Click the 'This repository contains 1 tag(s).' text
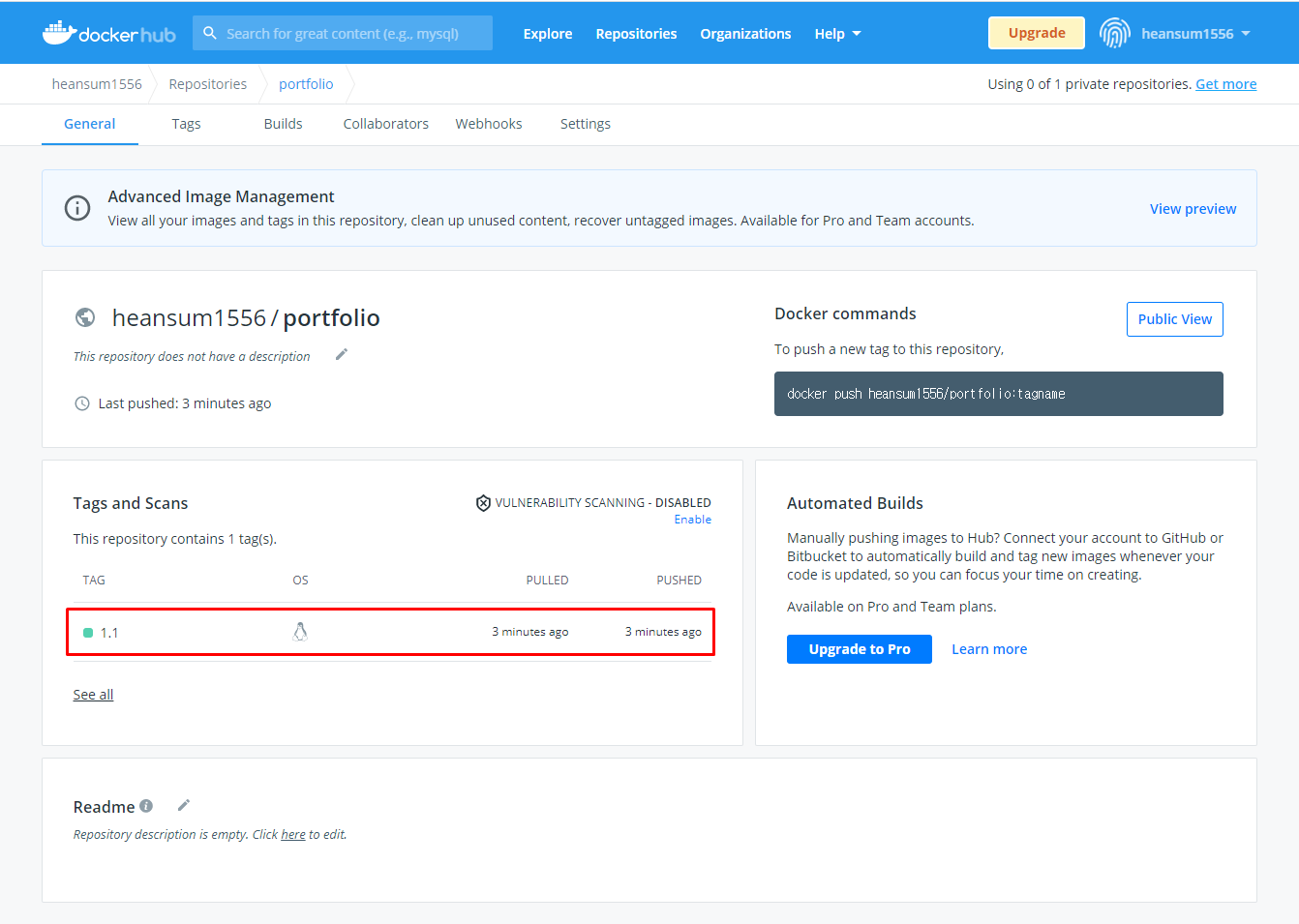Screen dimensions: 1299x924 tap(175, 539)
